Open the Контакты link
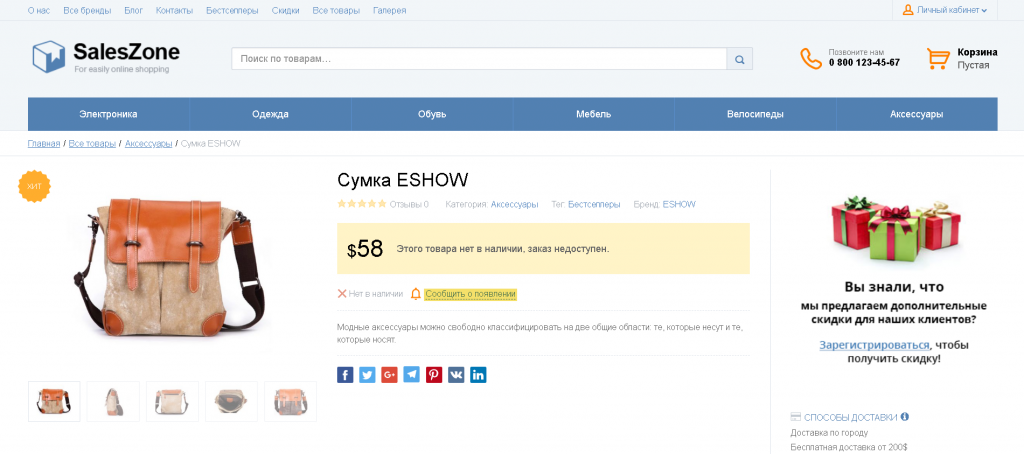1024x454 pixels. point(174,10)
